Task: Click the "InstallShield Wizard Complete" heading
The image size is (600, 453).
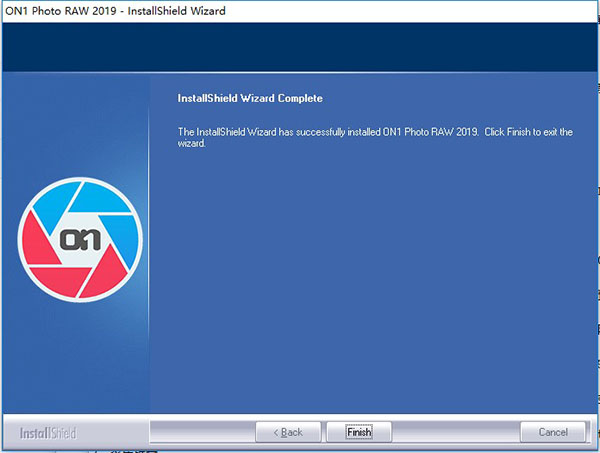Action: 250,98
